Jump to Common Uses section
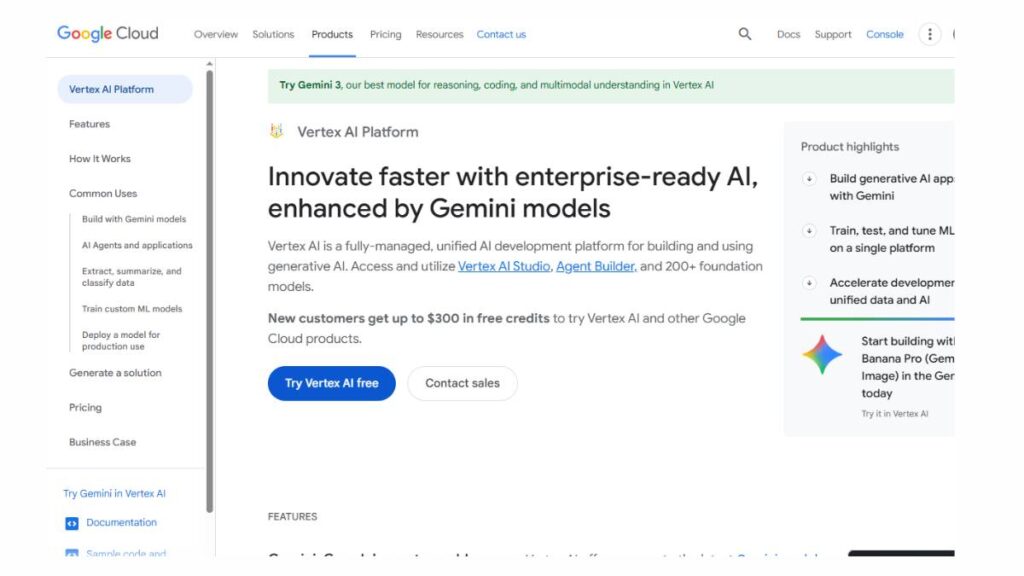Screen dimensions: 1024x576 [103, 193]
